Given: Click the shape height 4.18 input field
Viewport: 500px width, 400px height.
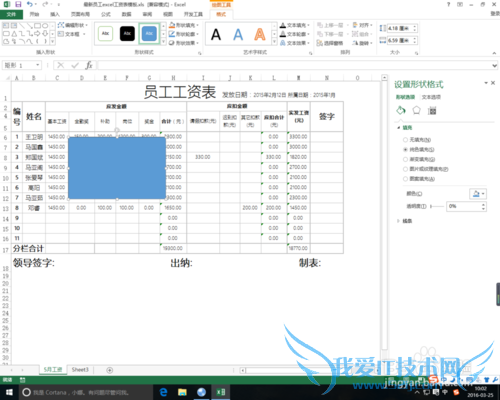Looking at the screenshot, I should coord(399,28).
